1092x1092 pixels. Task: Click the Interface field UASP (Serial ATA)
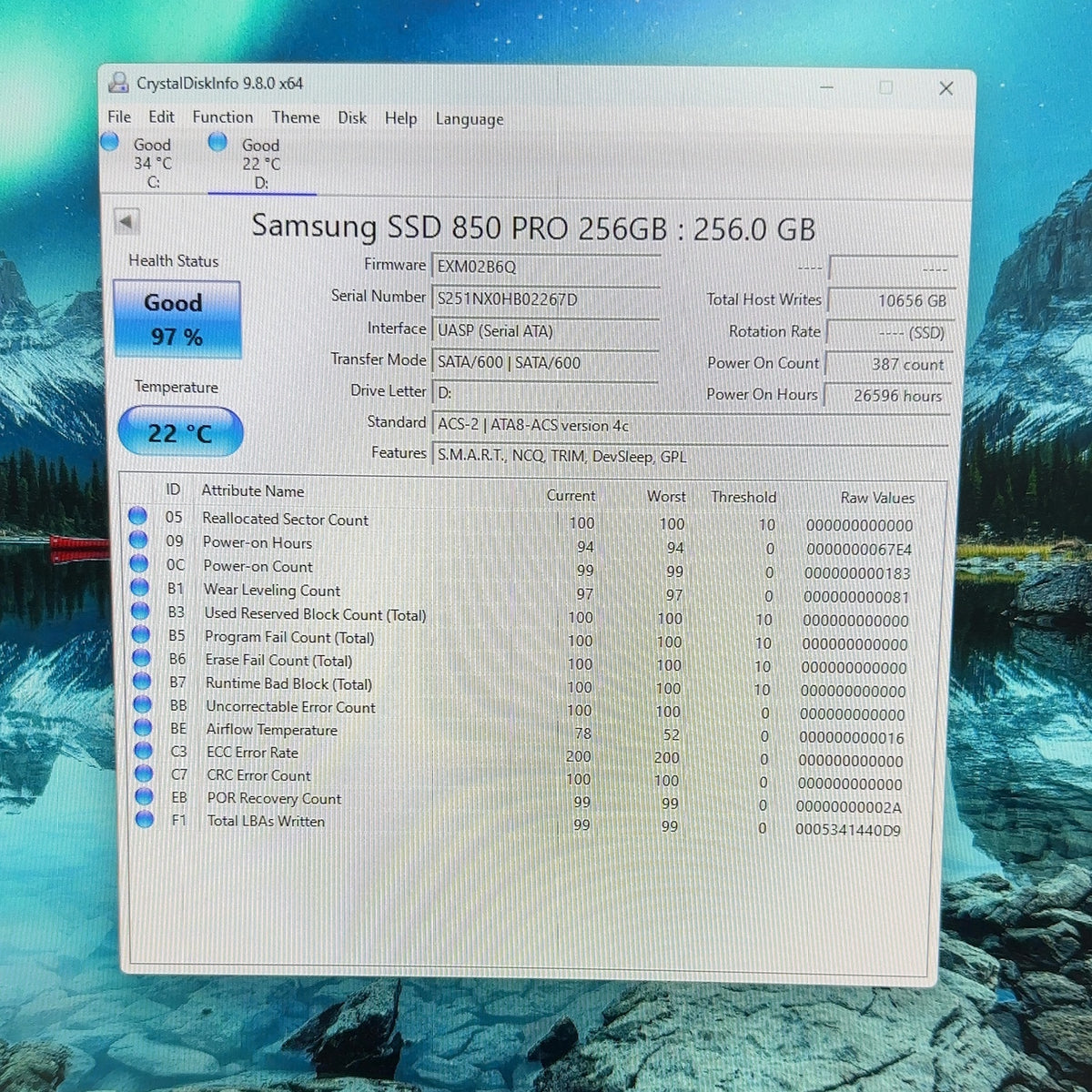pyautogui.click(x=546, y=331)
